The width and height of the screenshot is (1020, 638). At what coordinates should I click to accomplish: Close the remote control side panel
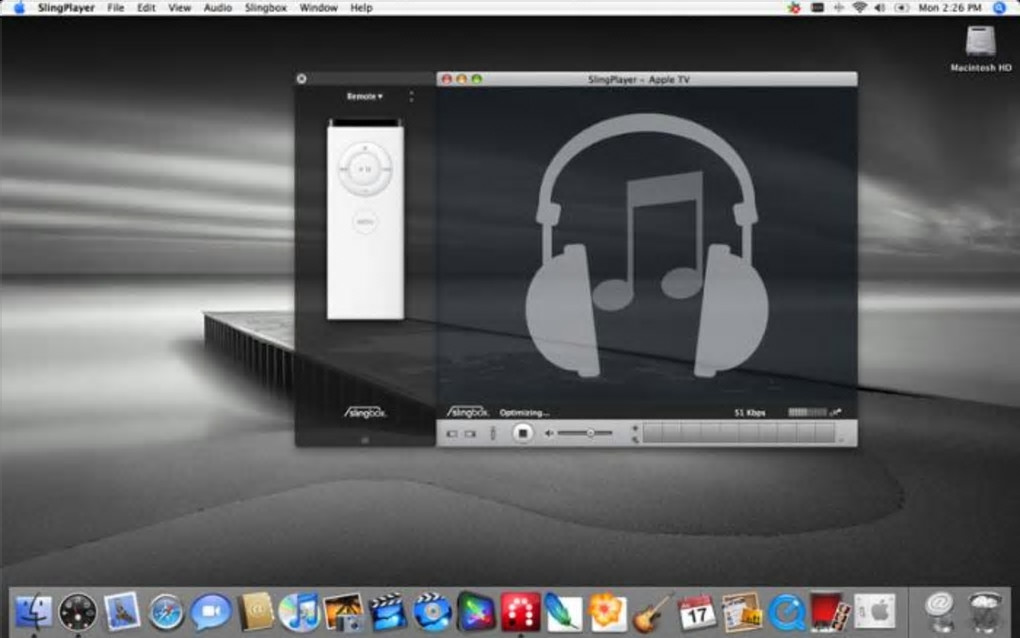click(301, 79)
